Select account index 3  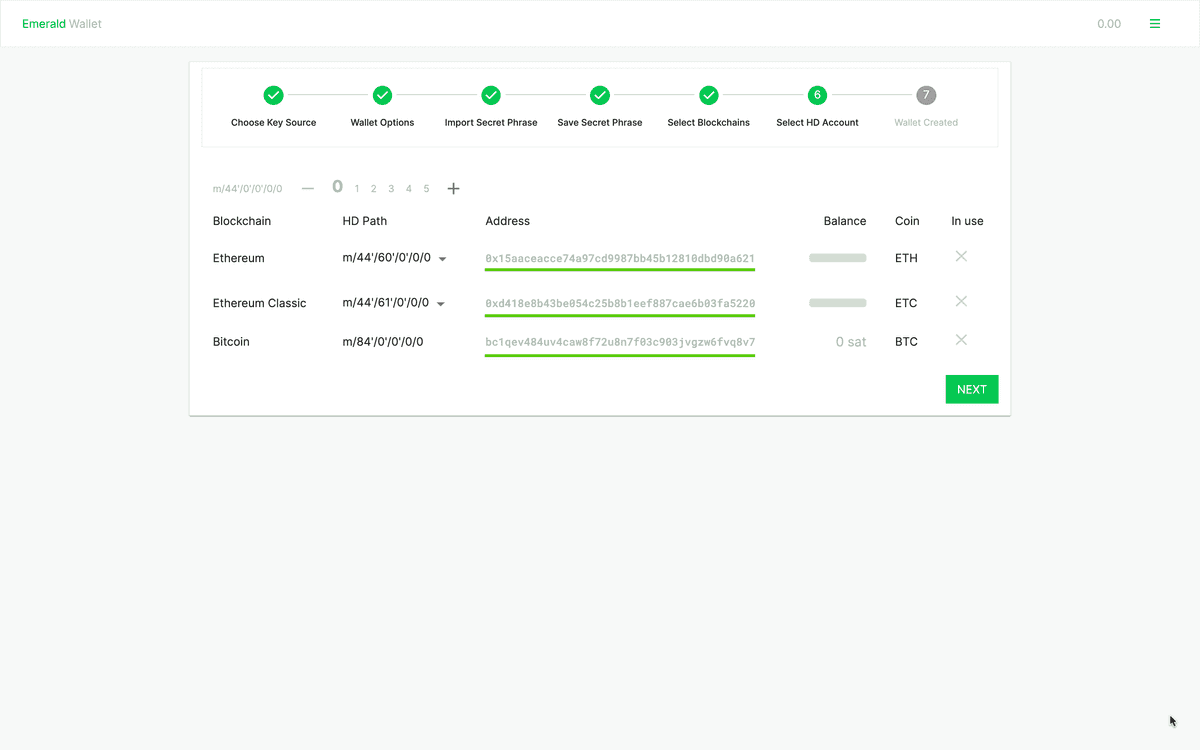point(391,189)
